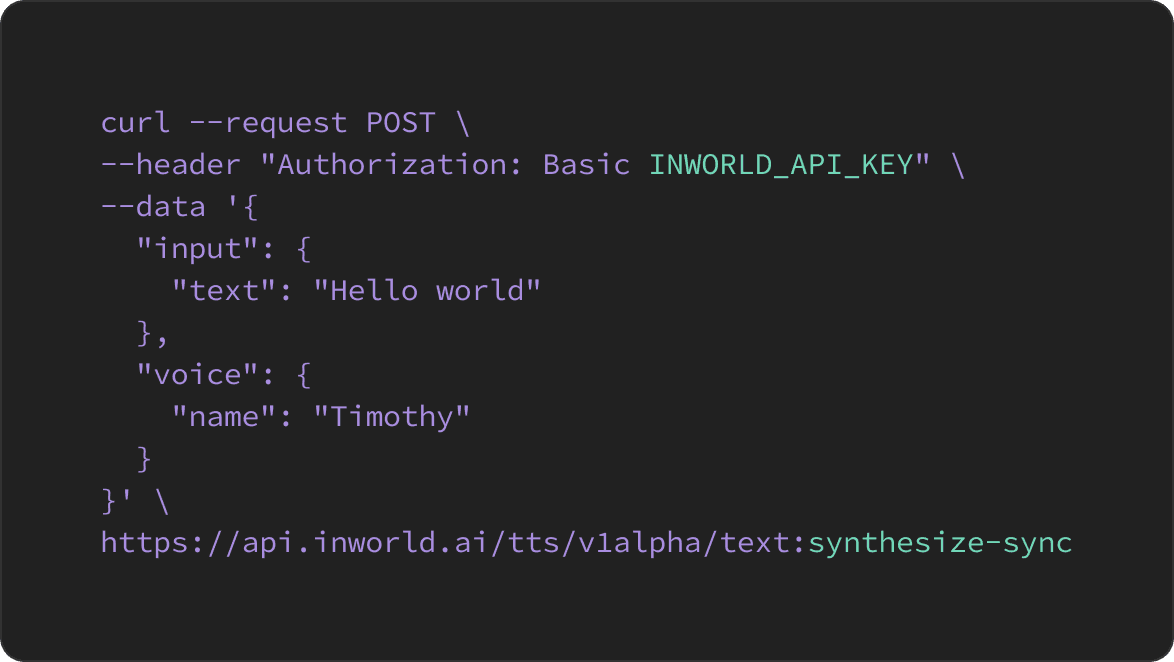1174x662 pixels.
Task: Click the https scheme of the URL
Action: point(144,543)
